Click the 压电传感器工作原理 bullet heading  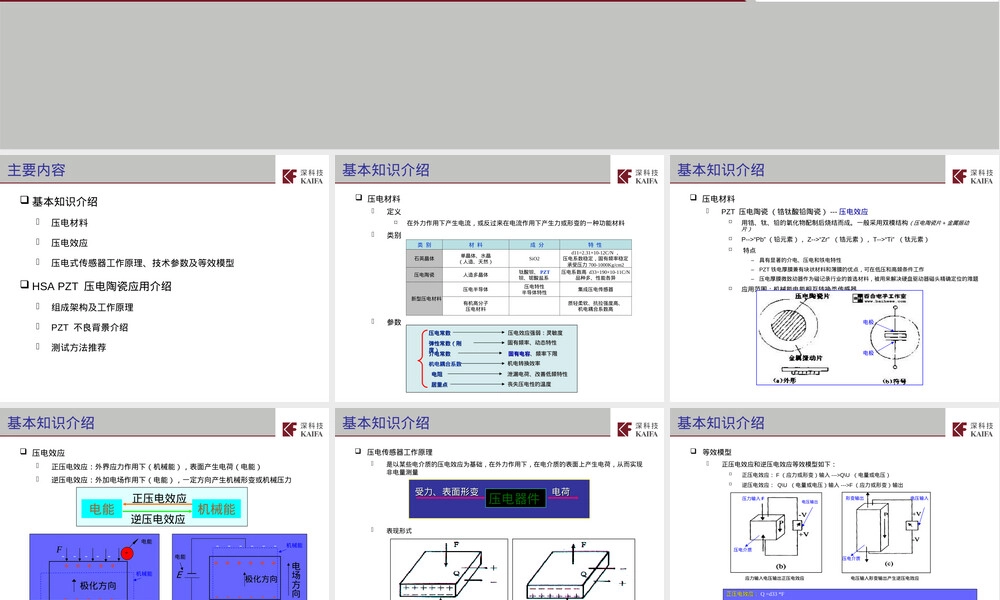tap(400, 452)
